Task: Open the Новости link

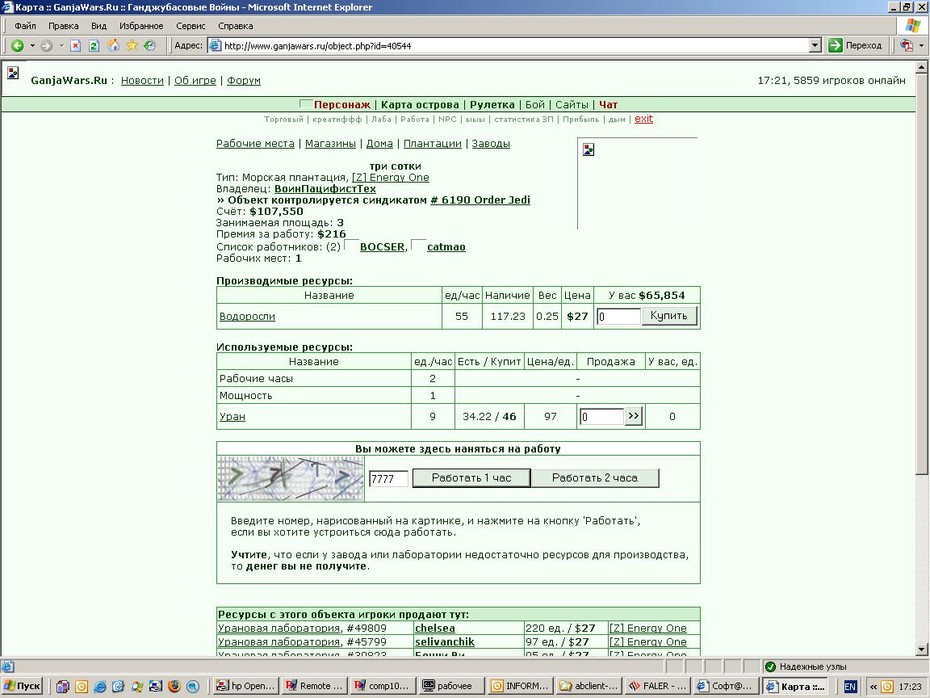Action: 142,81
